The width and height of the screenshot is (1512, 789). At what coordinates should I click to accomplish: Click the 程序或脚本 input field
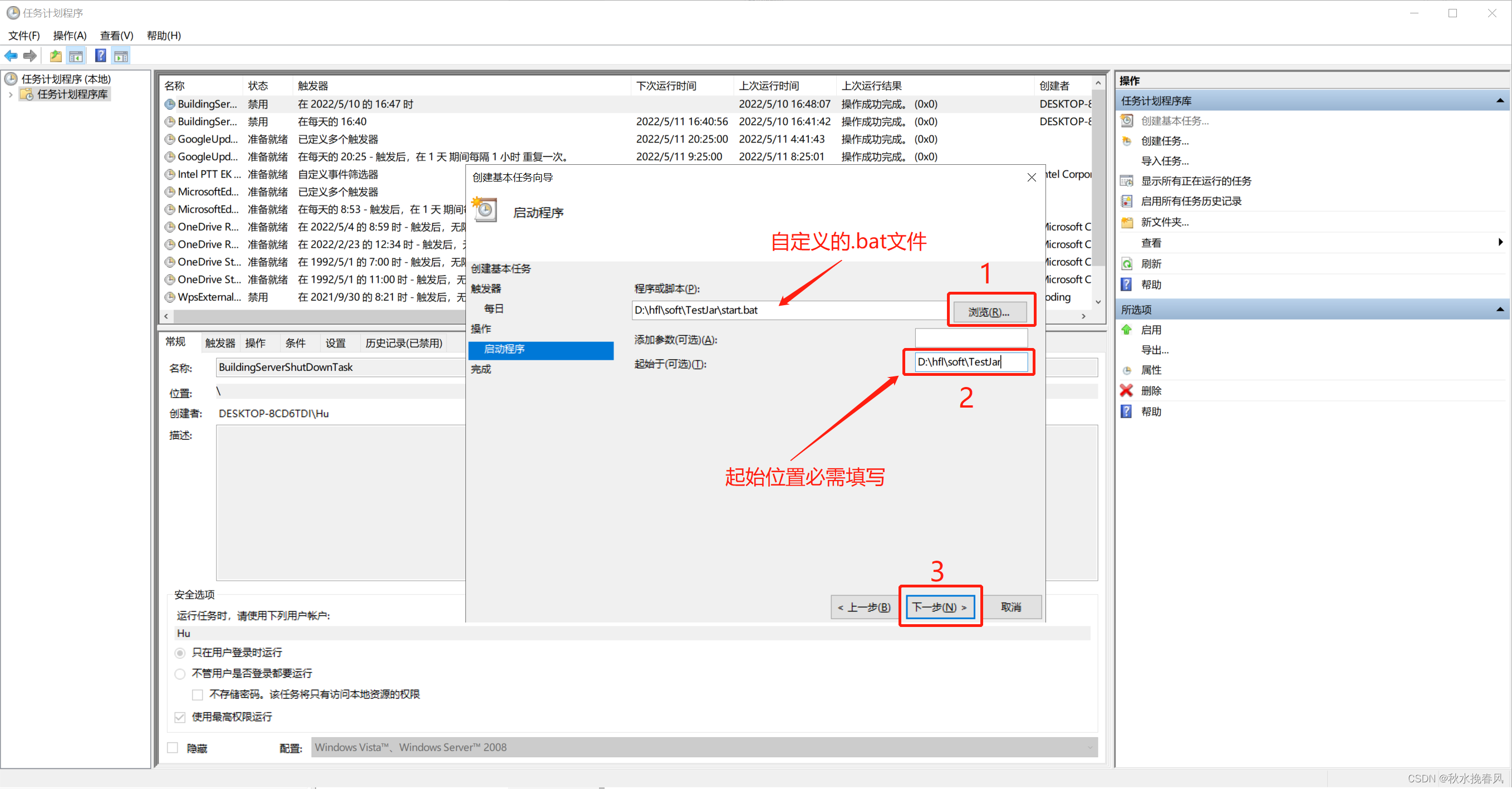tap(789, 310)
